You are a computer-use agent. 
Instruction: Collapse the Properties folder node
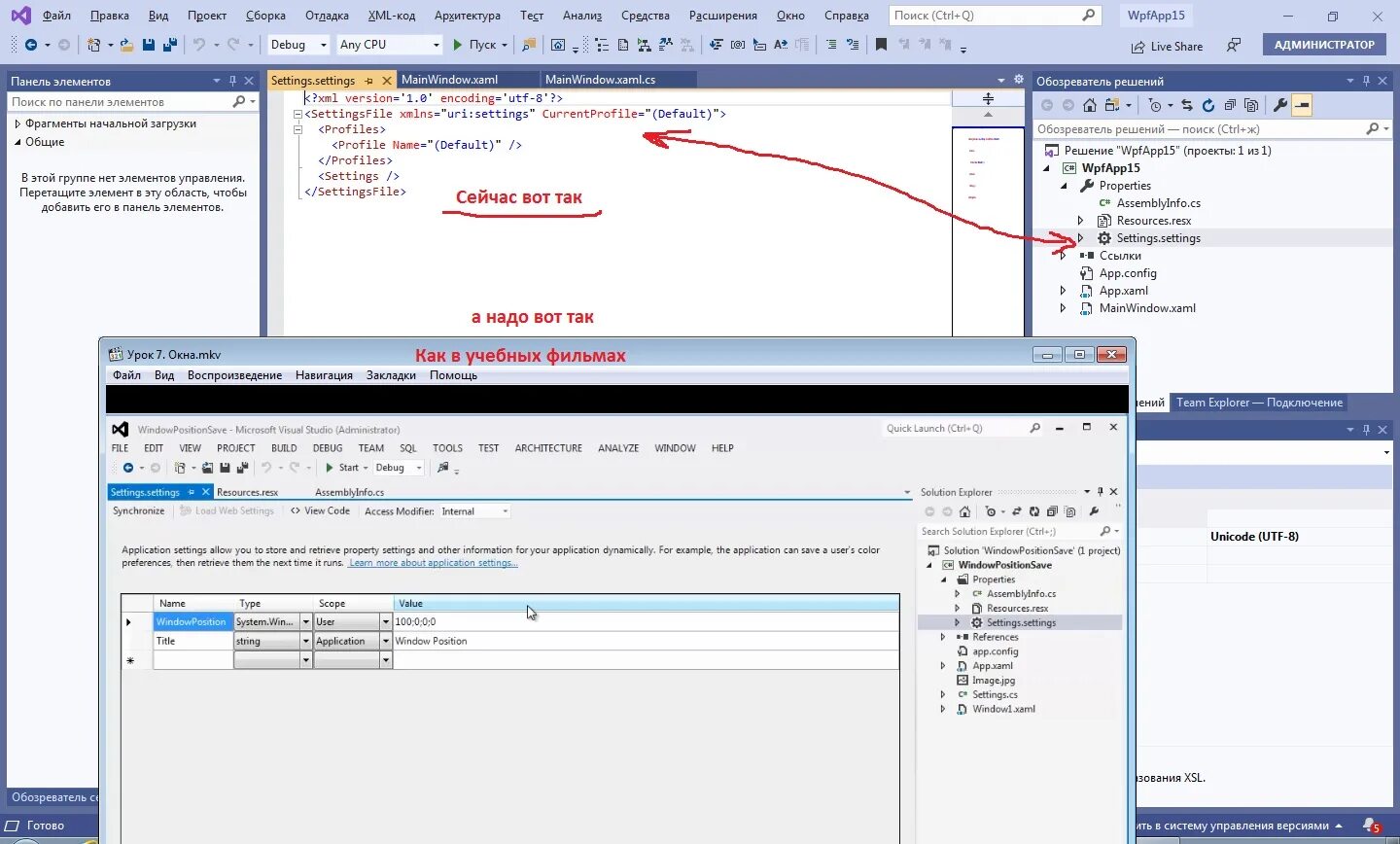click(x=1064, y=186)
